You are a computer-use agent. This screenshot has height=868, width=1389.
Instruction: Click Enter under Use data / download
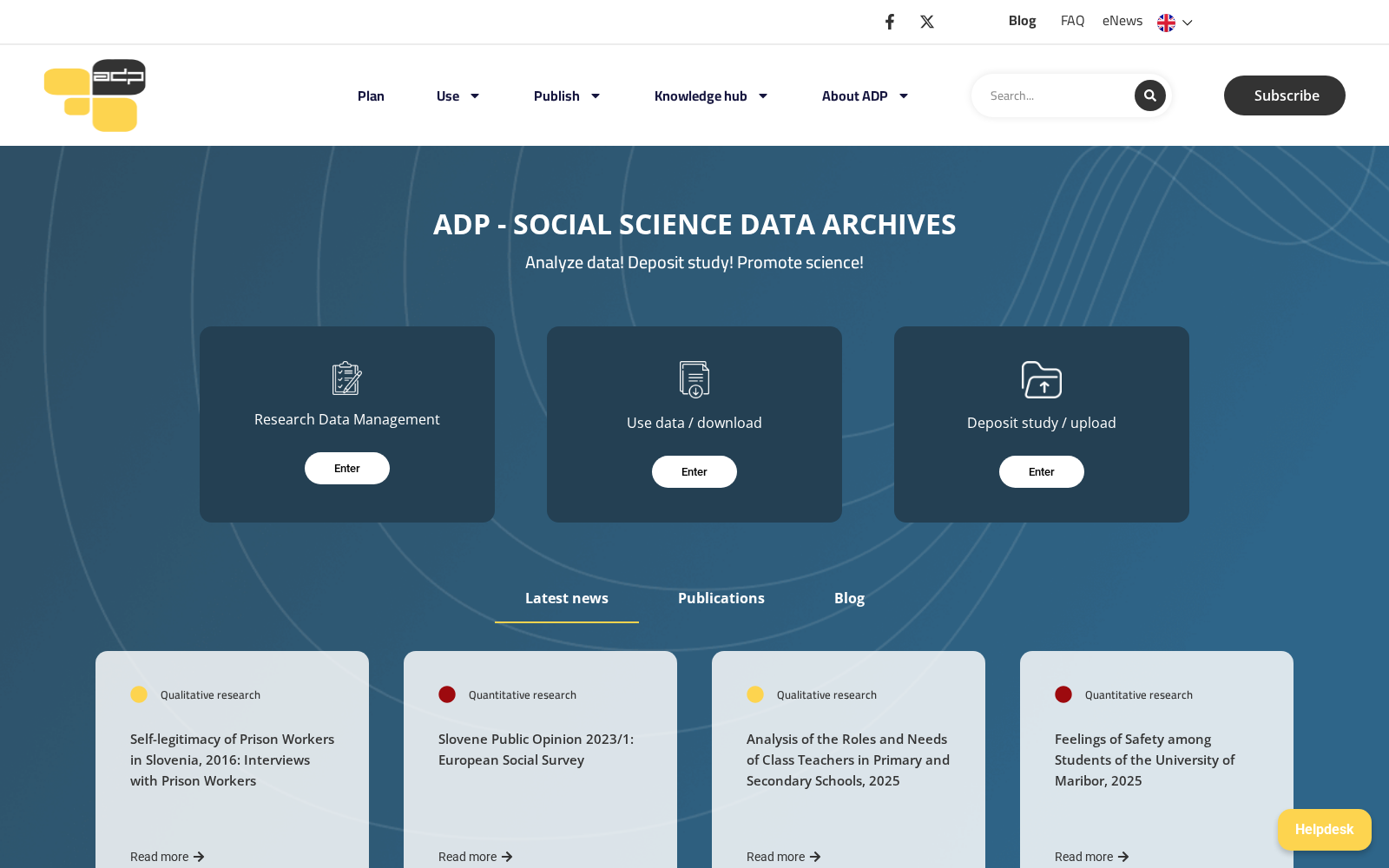(x=694, y=471)
